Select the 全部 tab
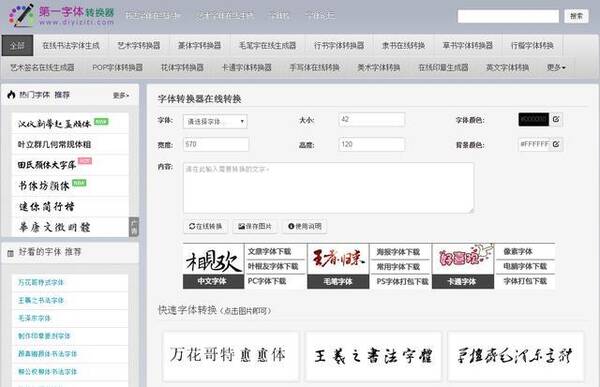The height and width of the screenshot is (387, 600). point(17,46)
